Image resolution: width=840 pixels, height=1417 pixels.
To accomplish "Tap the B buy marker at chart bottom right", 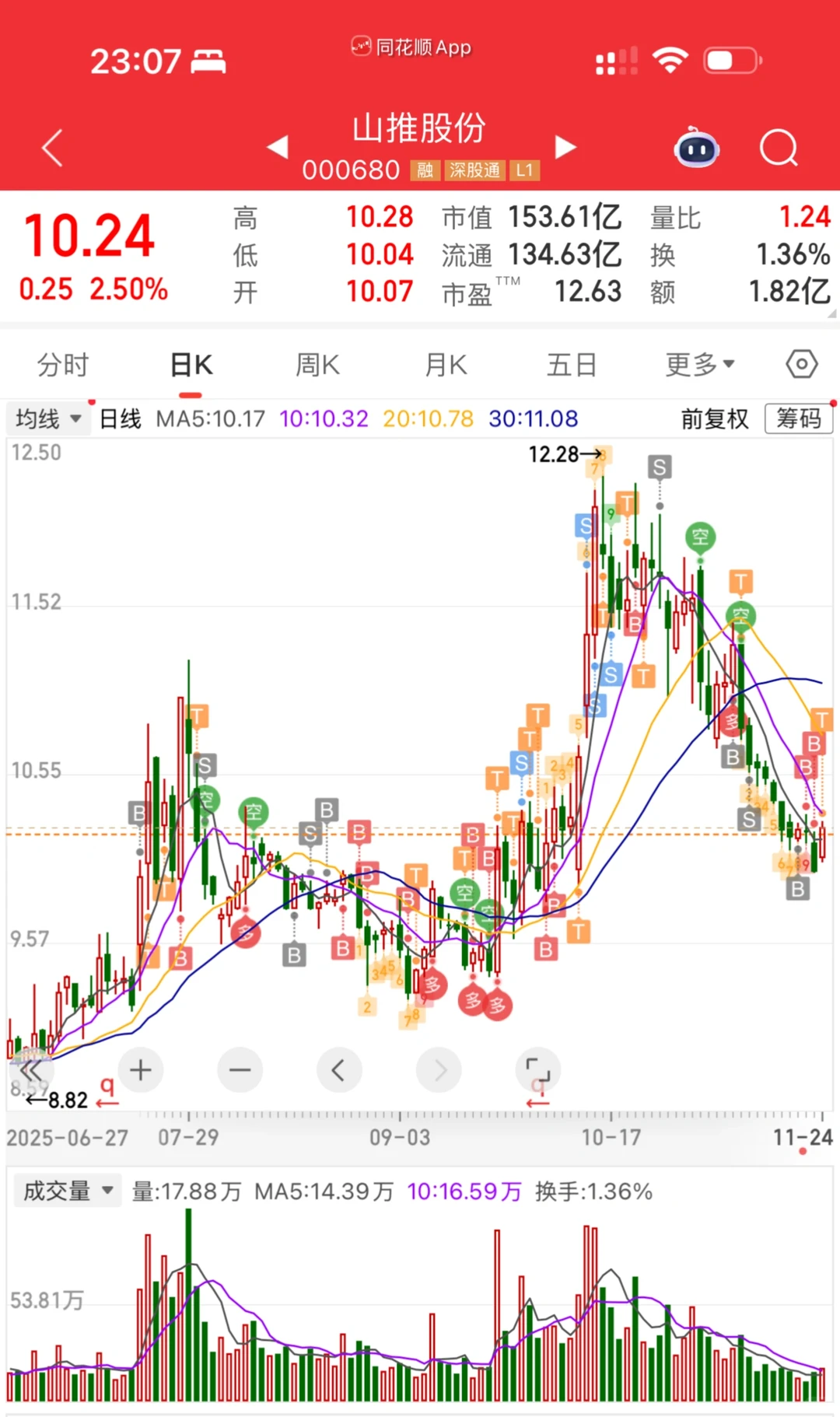I will click(797, 889).
